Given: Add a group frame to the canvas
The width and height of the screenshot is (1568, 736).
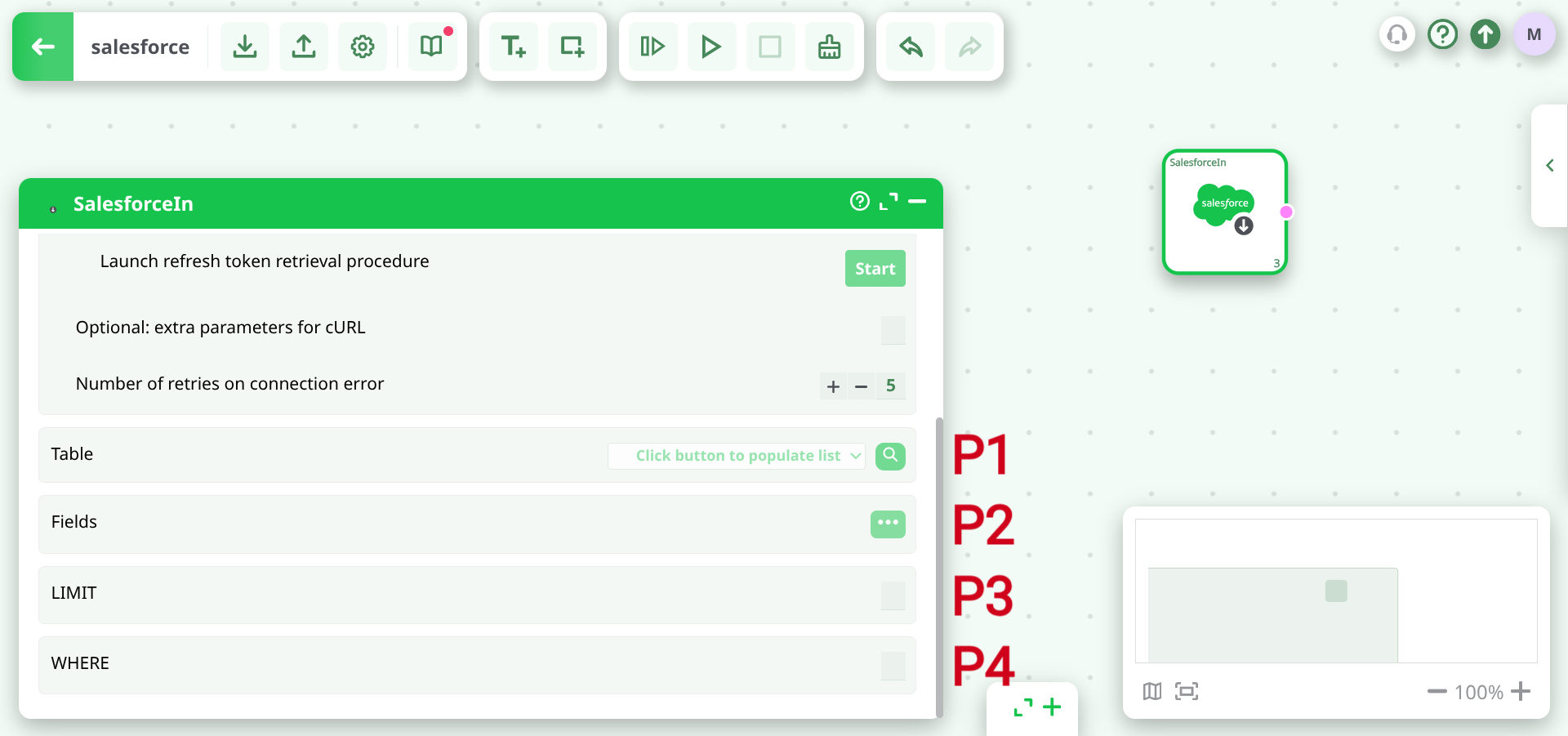Looking at the screenshot, I should pyautogui.click(x=572, y=47).
